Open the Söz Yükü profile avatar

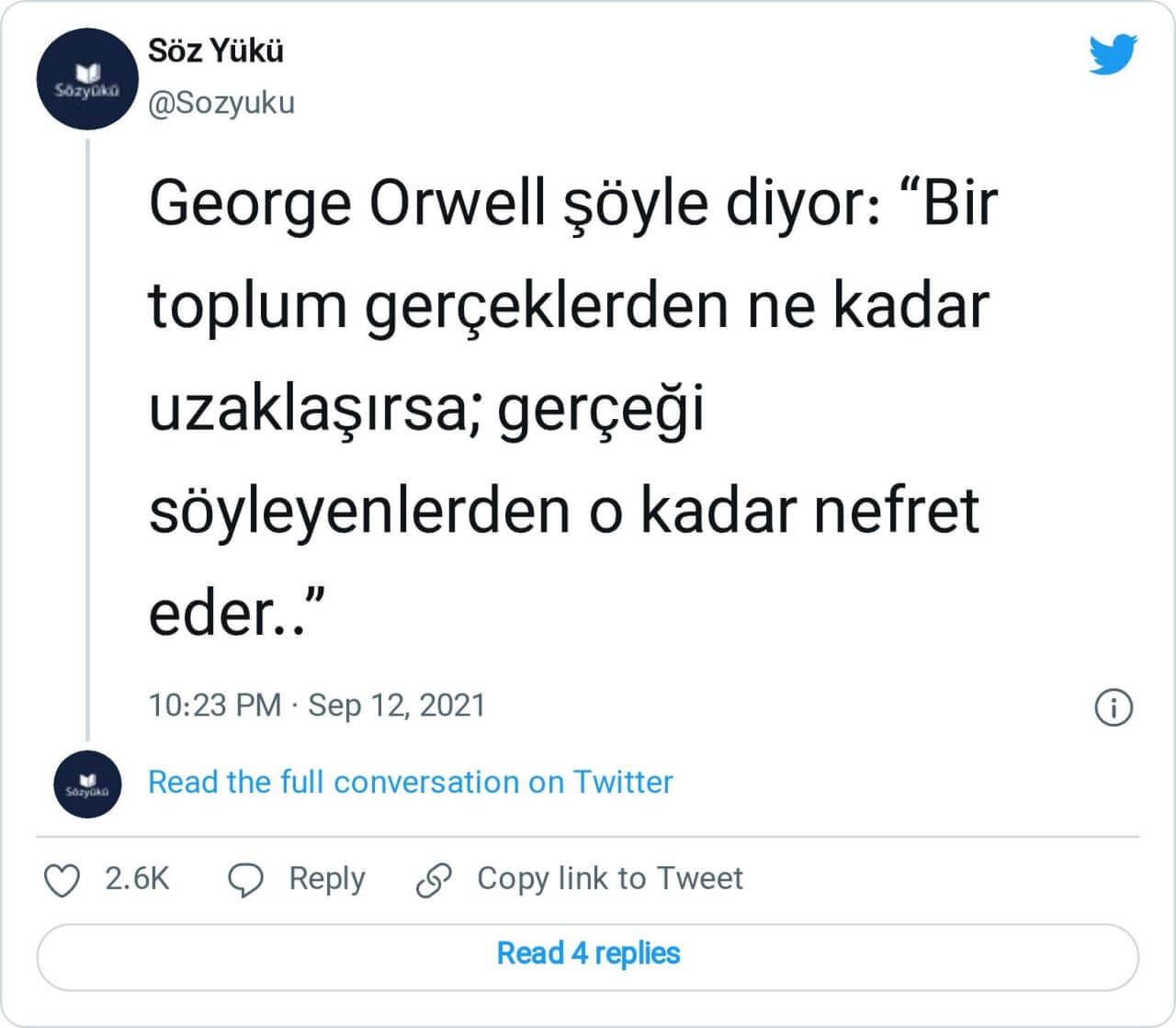point(87,79)
